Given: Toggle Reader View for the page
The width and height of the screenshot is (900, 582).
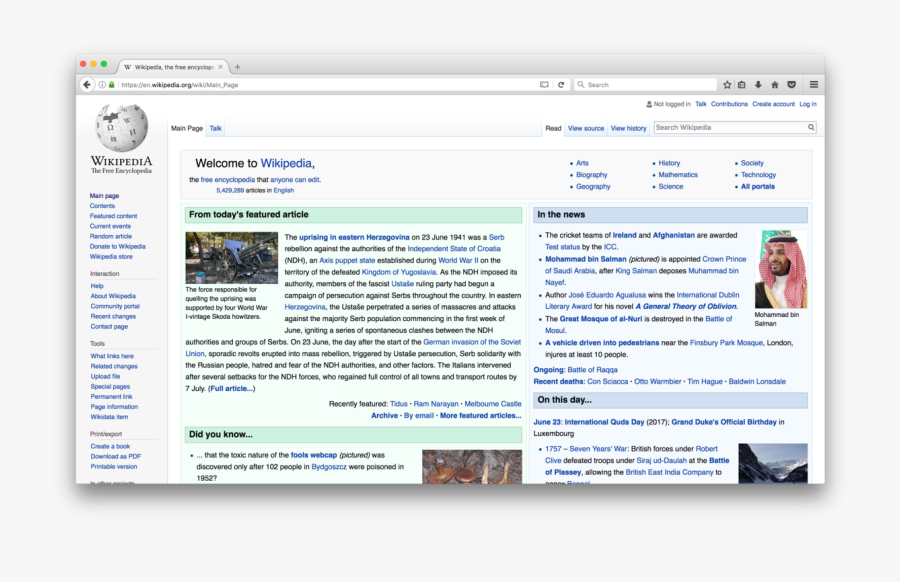Looking at the screenshot, I should pos(543,84).
